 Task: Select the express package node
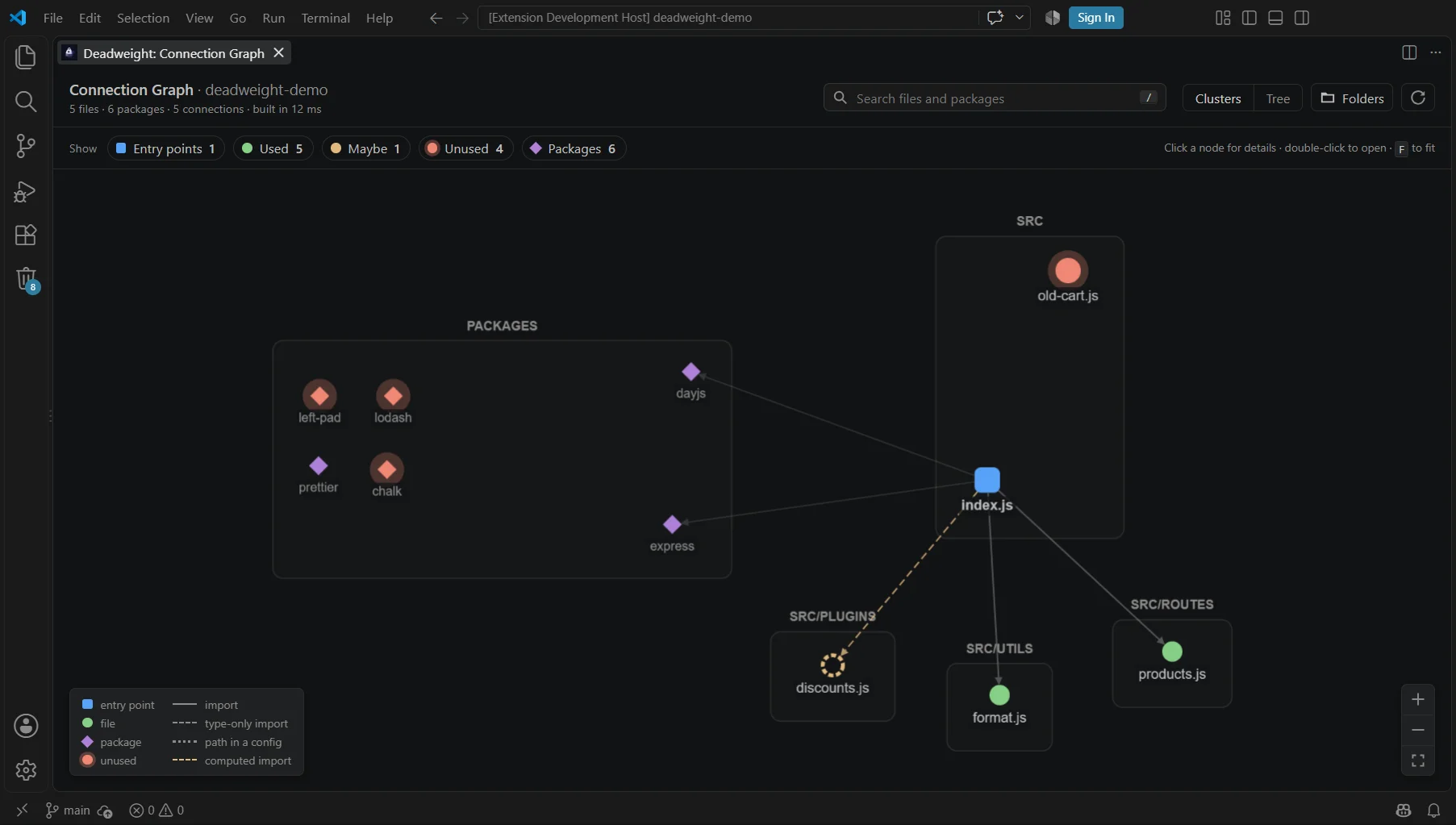tap(672, 525)
